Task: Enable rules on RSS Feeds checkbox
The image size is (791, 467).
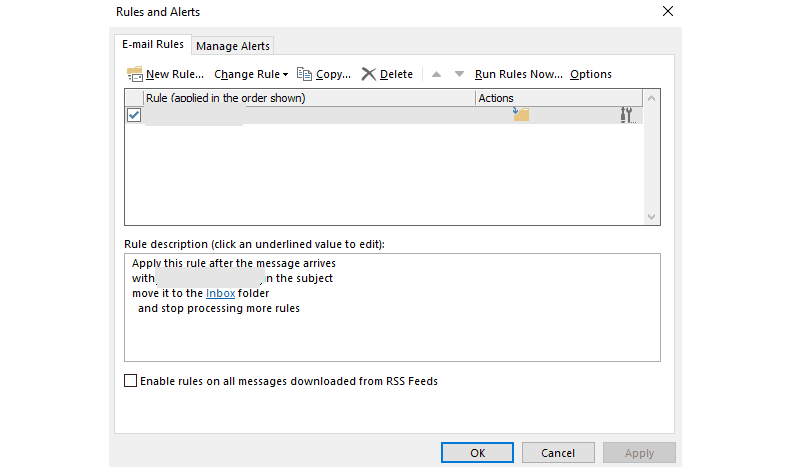Action: [x=131, y=381]
